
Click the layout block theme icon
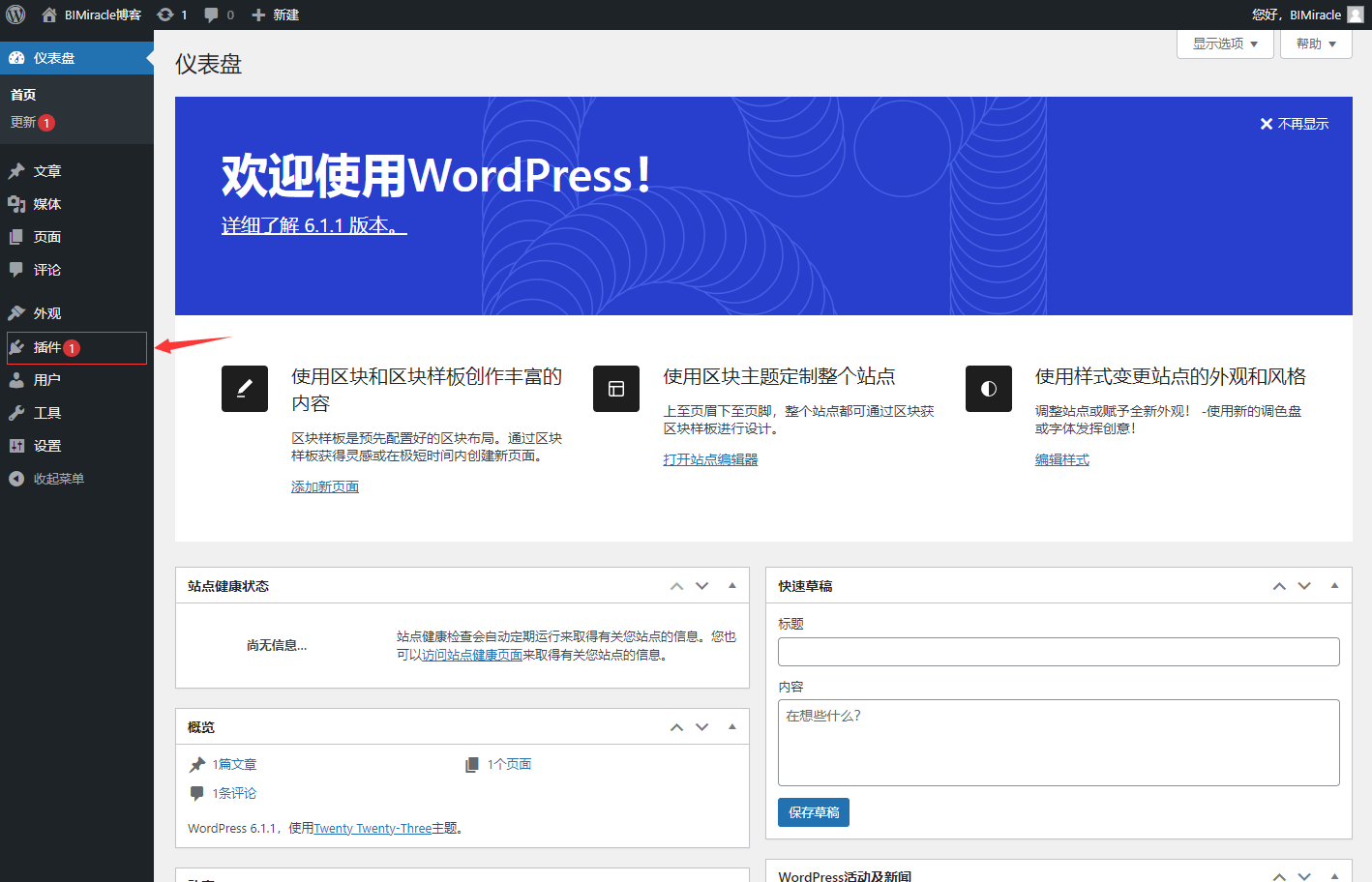[616, 389]
